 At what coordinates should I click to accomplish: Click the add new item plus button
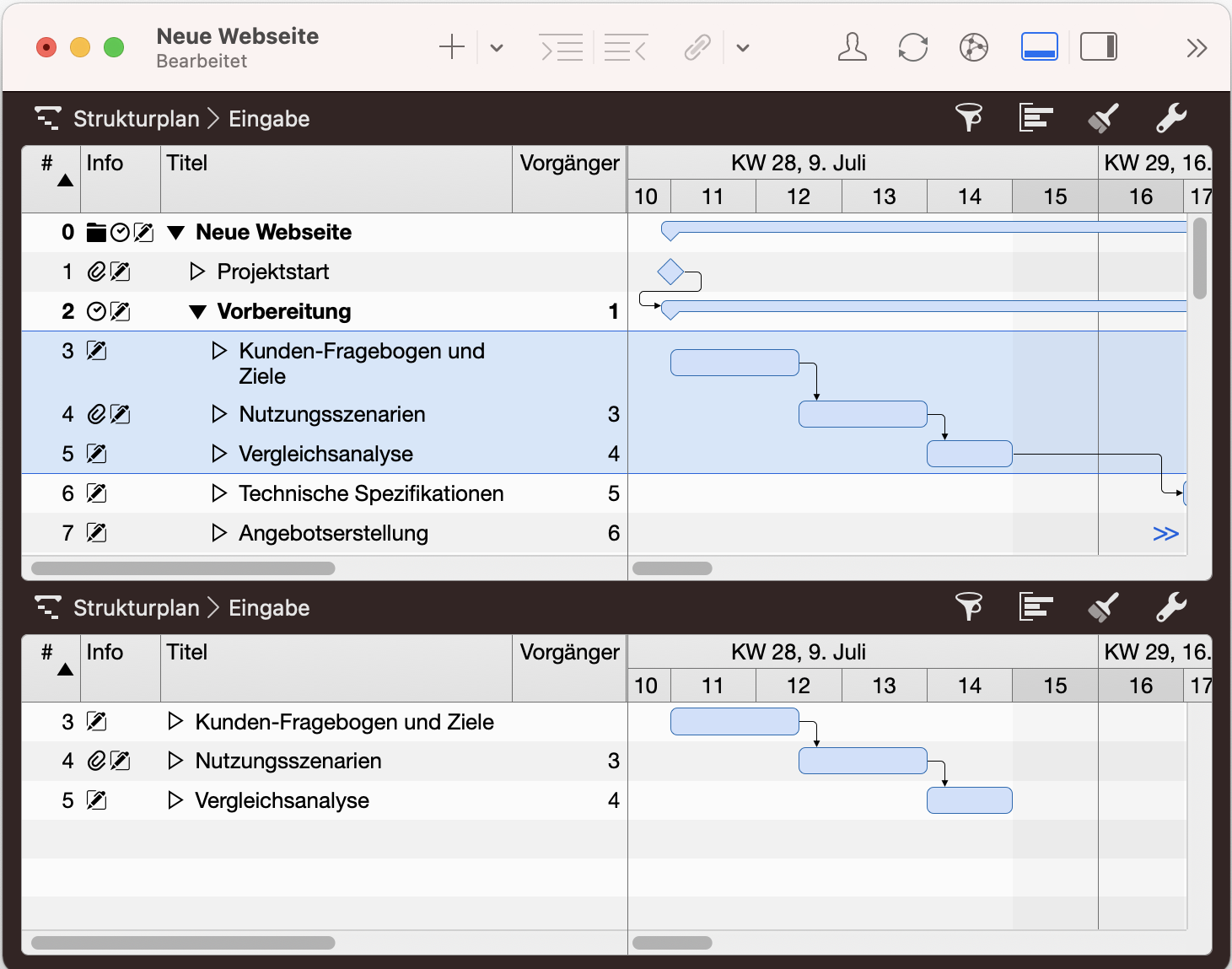coord(452,48)
